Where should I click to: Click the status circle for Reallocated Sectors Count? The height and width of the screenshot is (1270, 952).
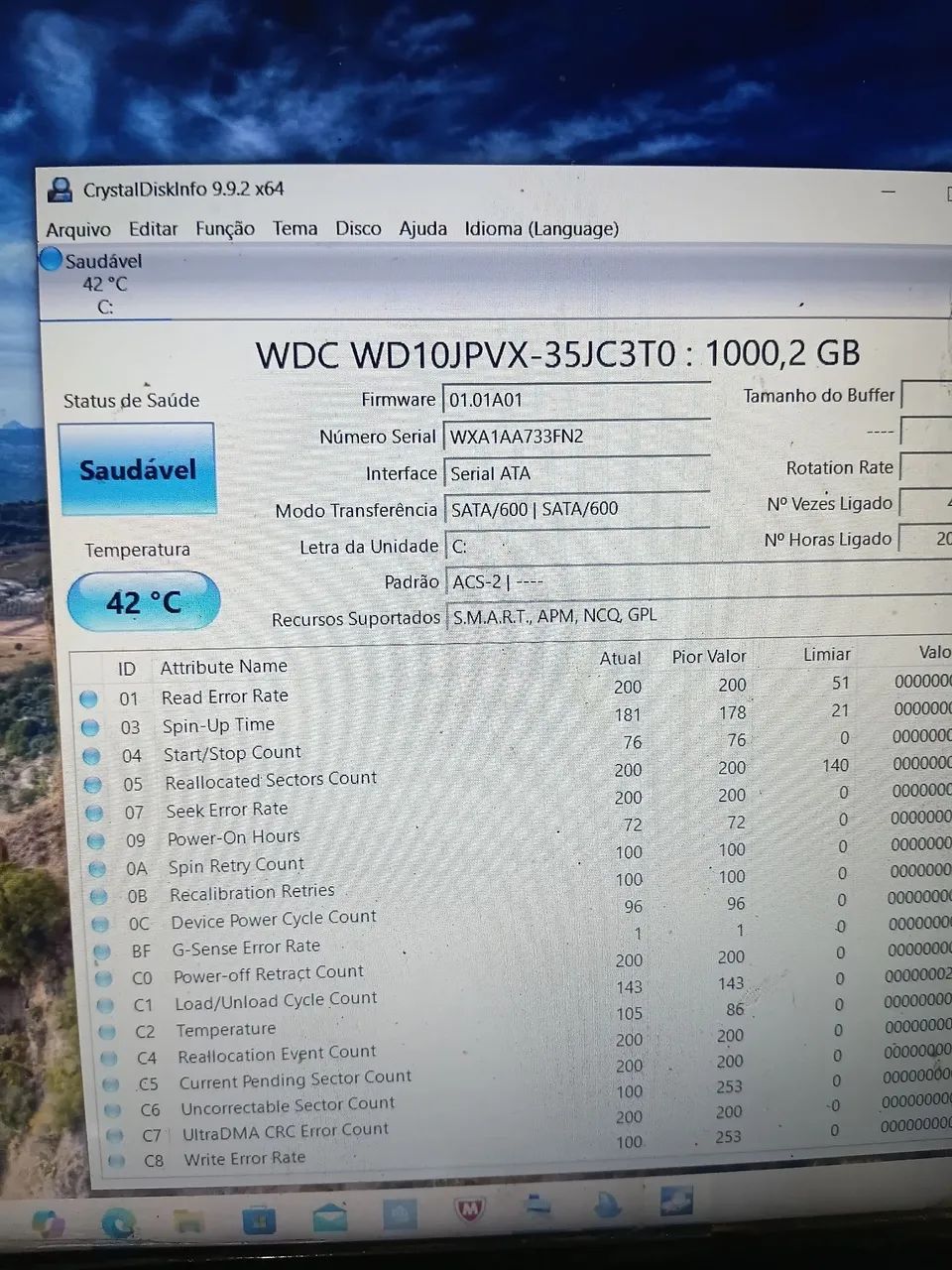tap(93, 785)
